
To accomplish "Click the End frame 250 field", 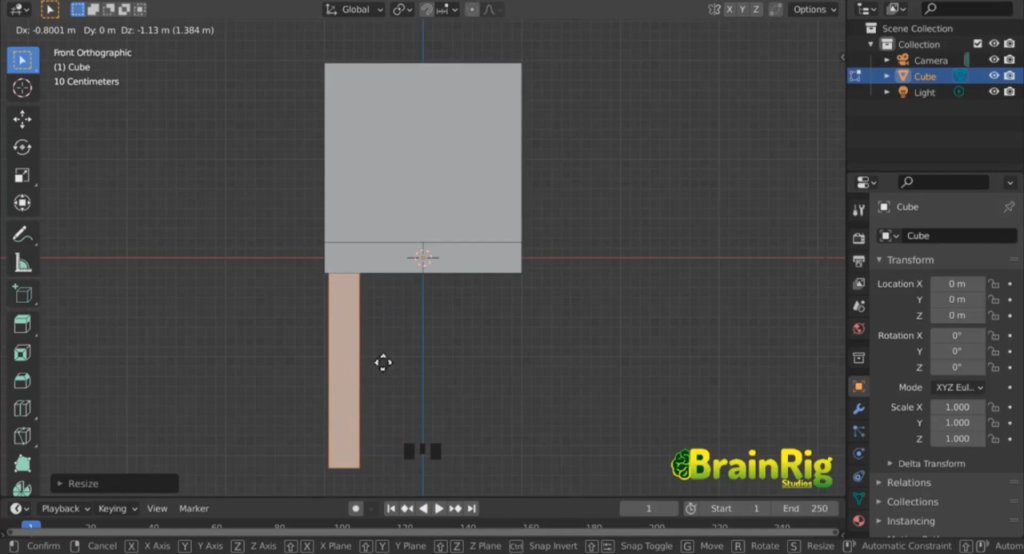I will pyautogui.click(x=804, y=508).
